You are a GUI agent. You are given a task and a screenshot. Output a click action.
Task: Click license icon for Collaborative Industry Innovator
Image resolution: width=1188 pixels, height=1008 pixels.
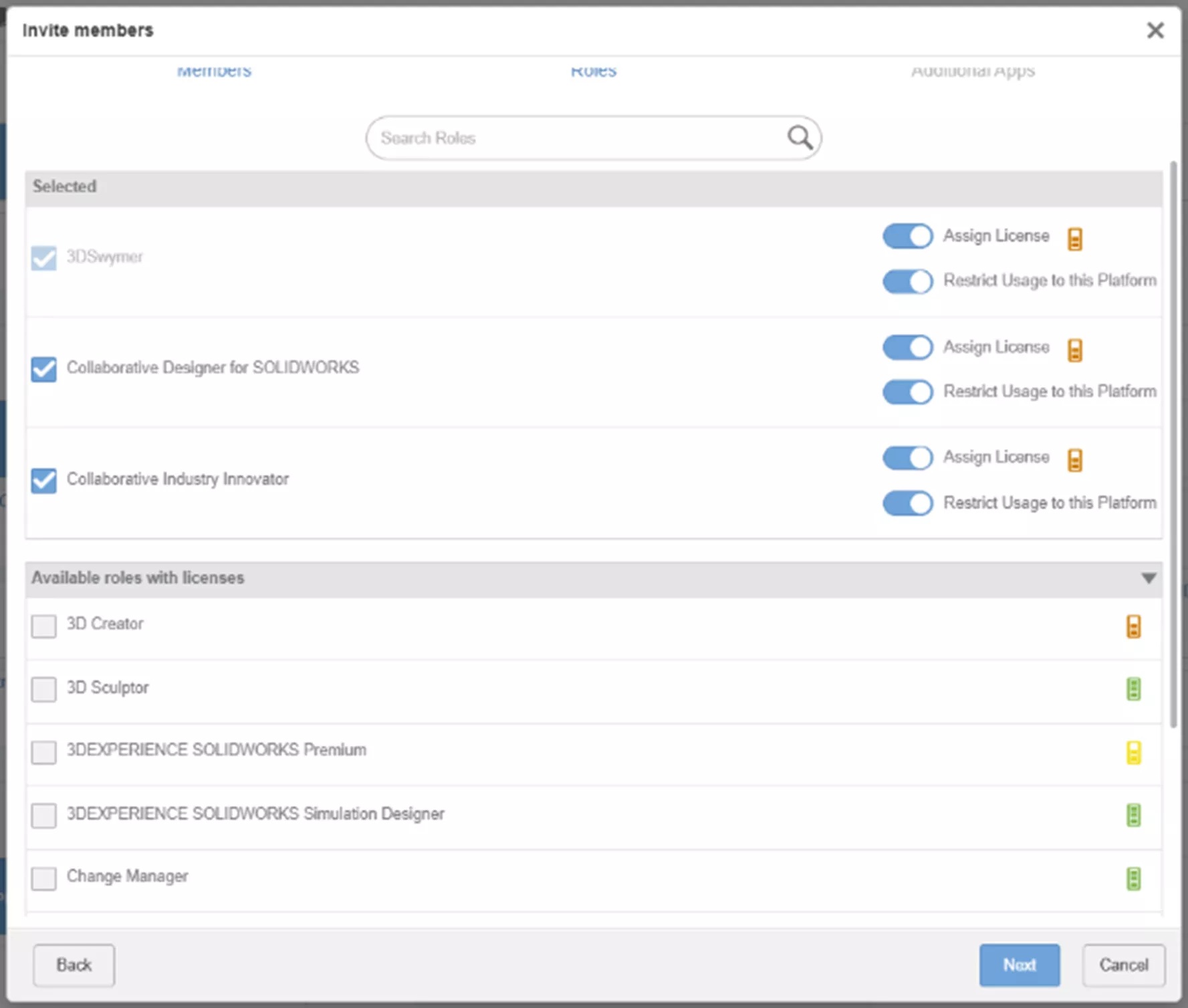pyautogui.click(x=1074, y=460)
